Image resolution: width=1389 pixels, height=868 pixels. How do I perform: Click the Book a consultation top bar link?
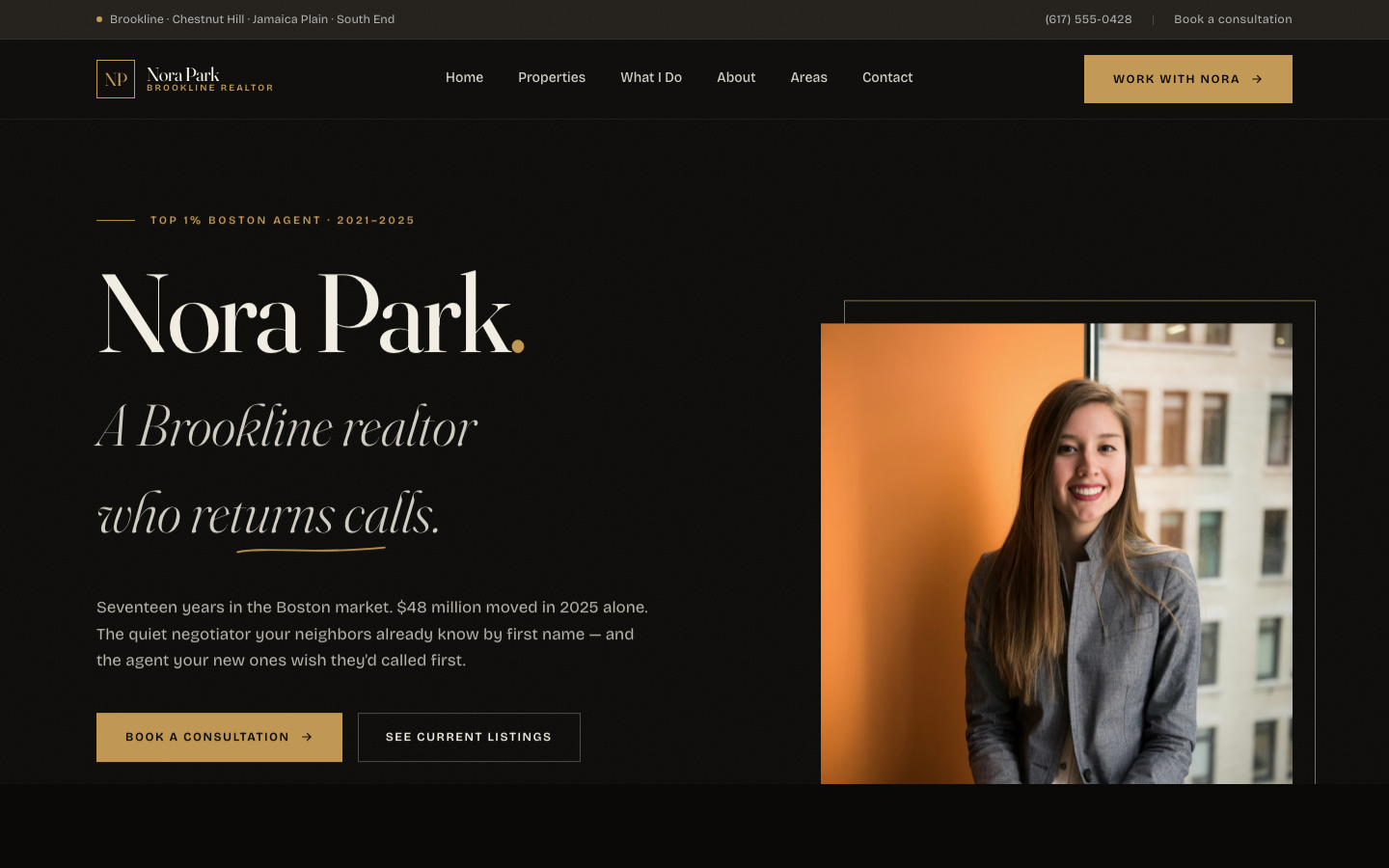1233,18
